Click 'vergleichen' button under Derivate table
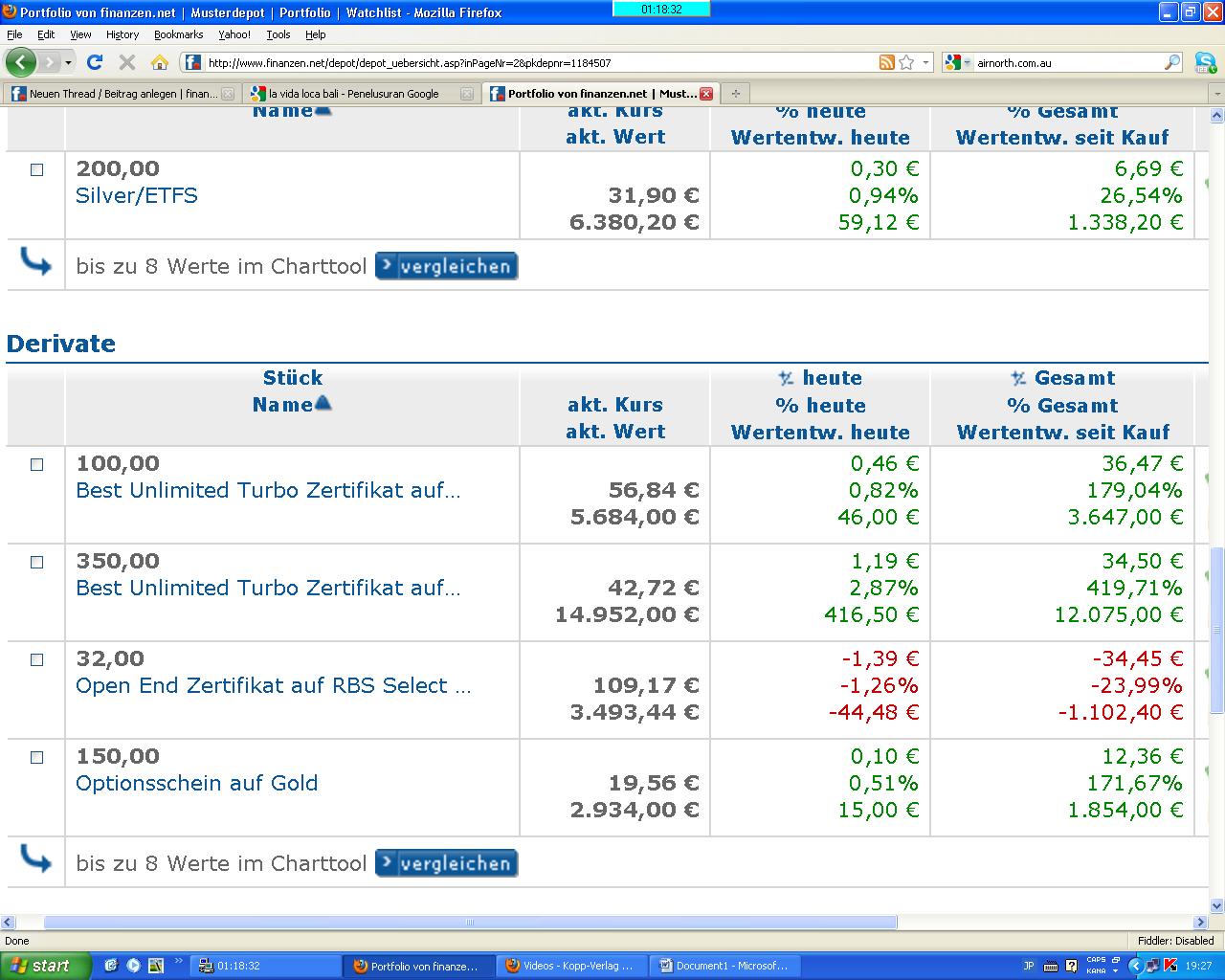The image size is (1225, 980). [x=446, y=863]
